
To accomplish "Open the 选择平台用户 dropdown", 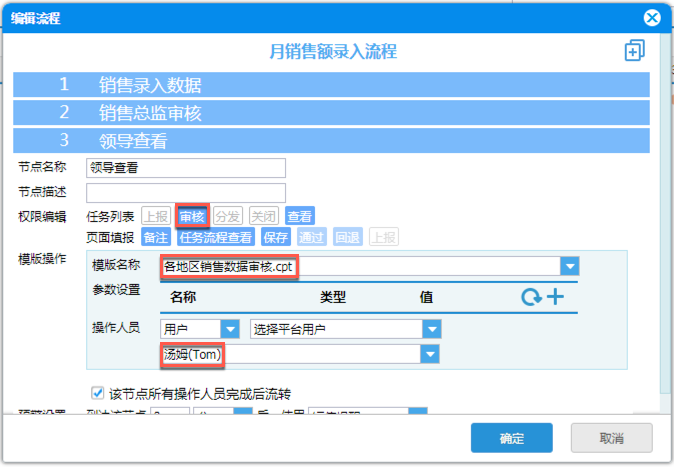I will tap(432, 329).
